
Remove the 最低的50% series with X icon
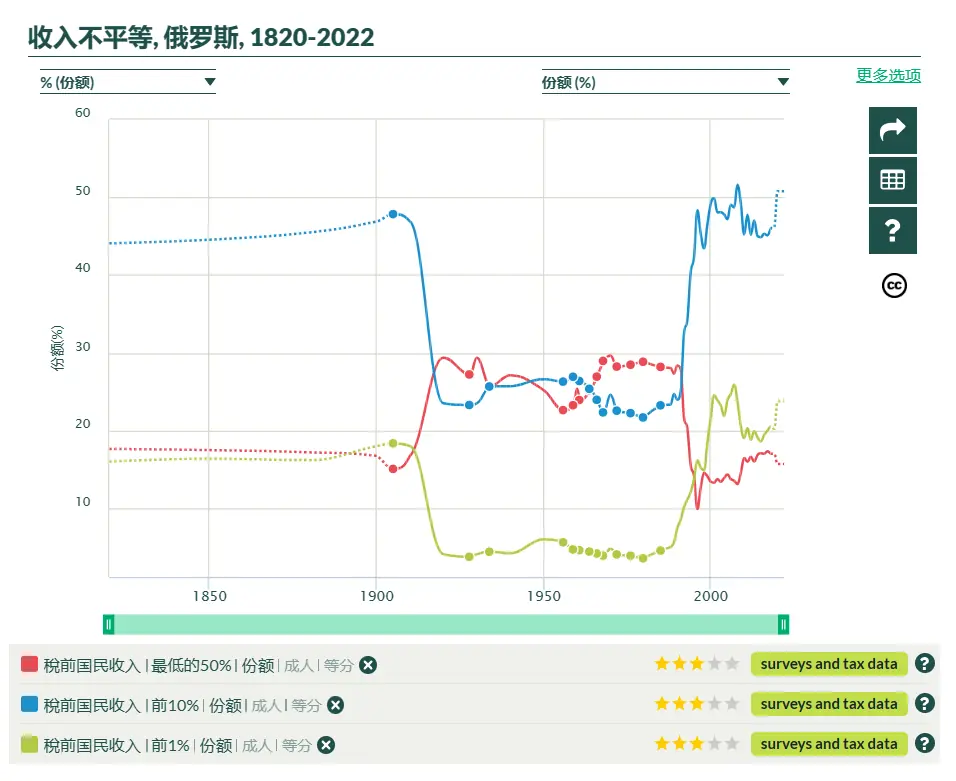click(x=368, y=665)
